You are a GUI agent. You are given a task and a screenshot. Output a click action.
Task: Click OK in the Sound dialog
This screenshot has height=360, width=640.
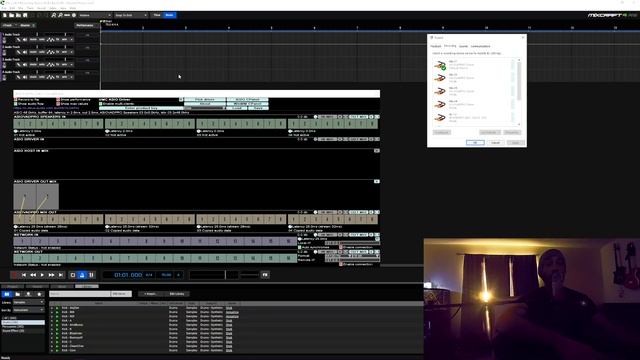[475, 142]
